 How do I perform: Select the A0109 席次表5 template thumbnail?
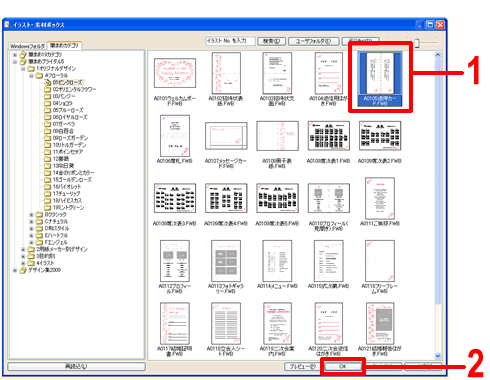277,198
